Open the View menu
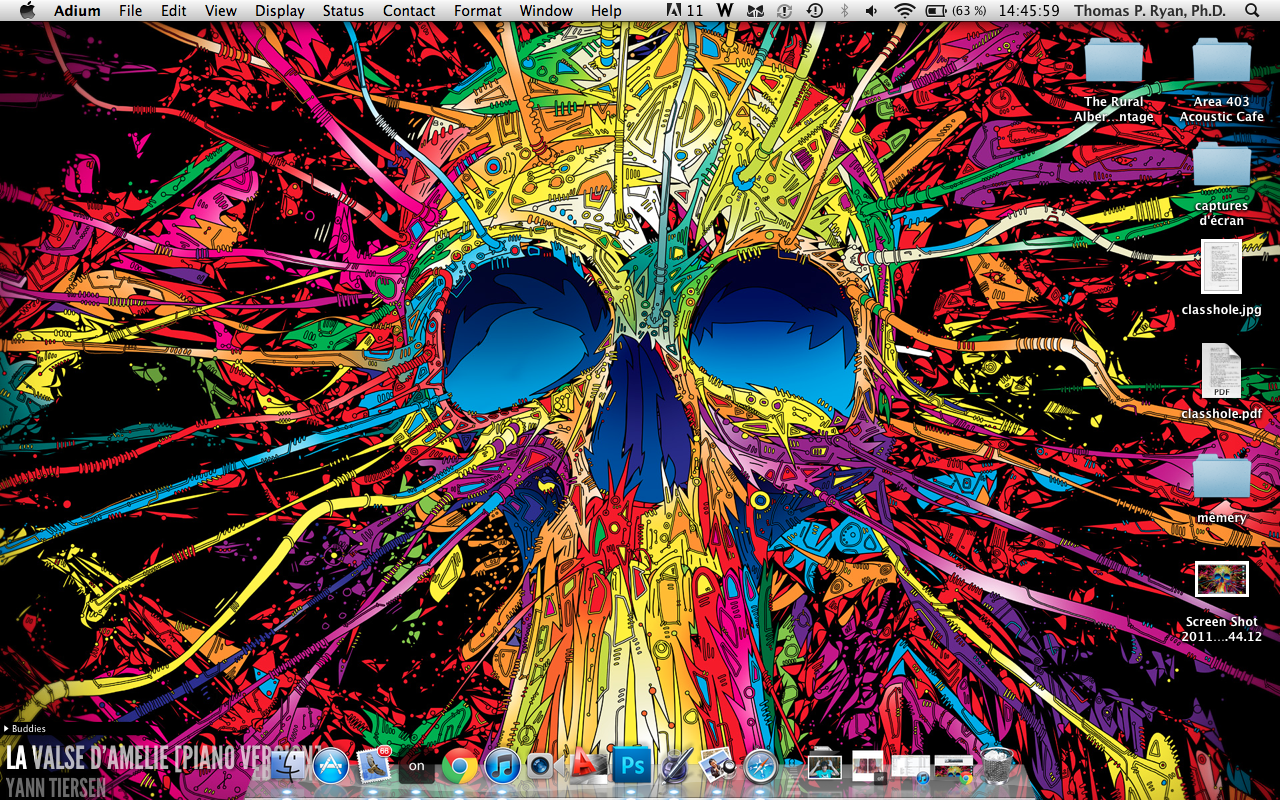 point(221,11)
